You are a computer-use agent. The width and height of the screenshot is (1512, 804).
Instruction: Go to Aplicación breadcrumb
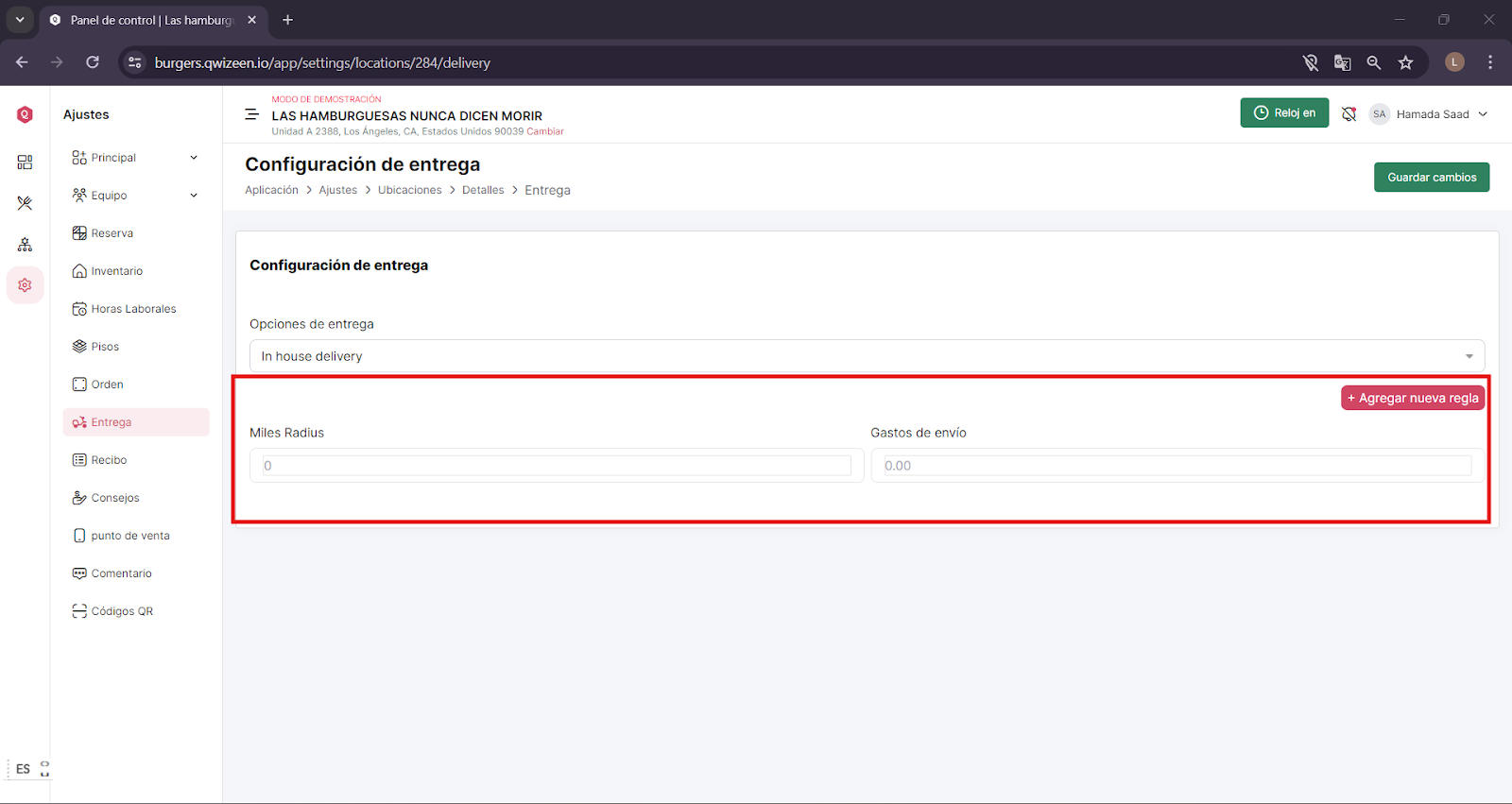pyautogui.click(x=271, y=190)
